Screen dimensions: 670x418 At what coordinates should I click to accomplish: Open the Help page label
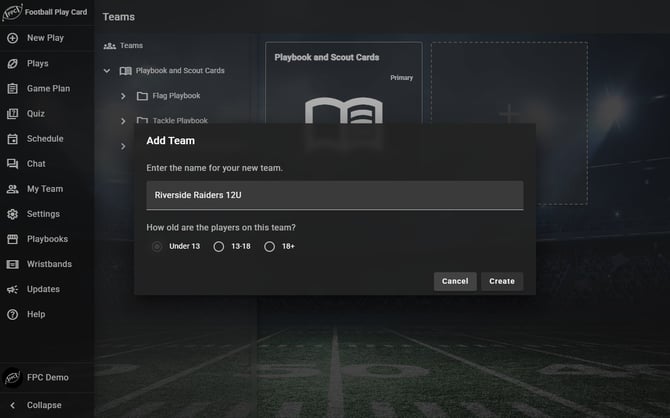coord(36,315)
